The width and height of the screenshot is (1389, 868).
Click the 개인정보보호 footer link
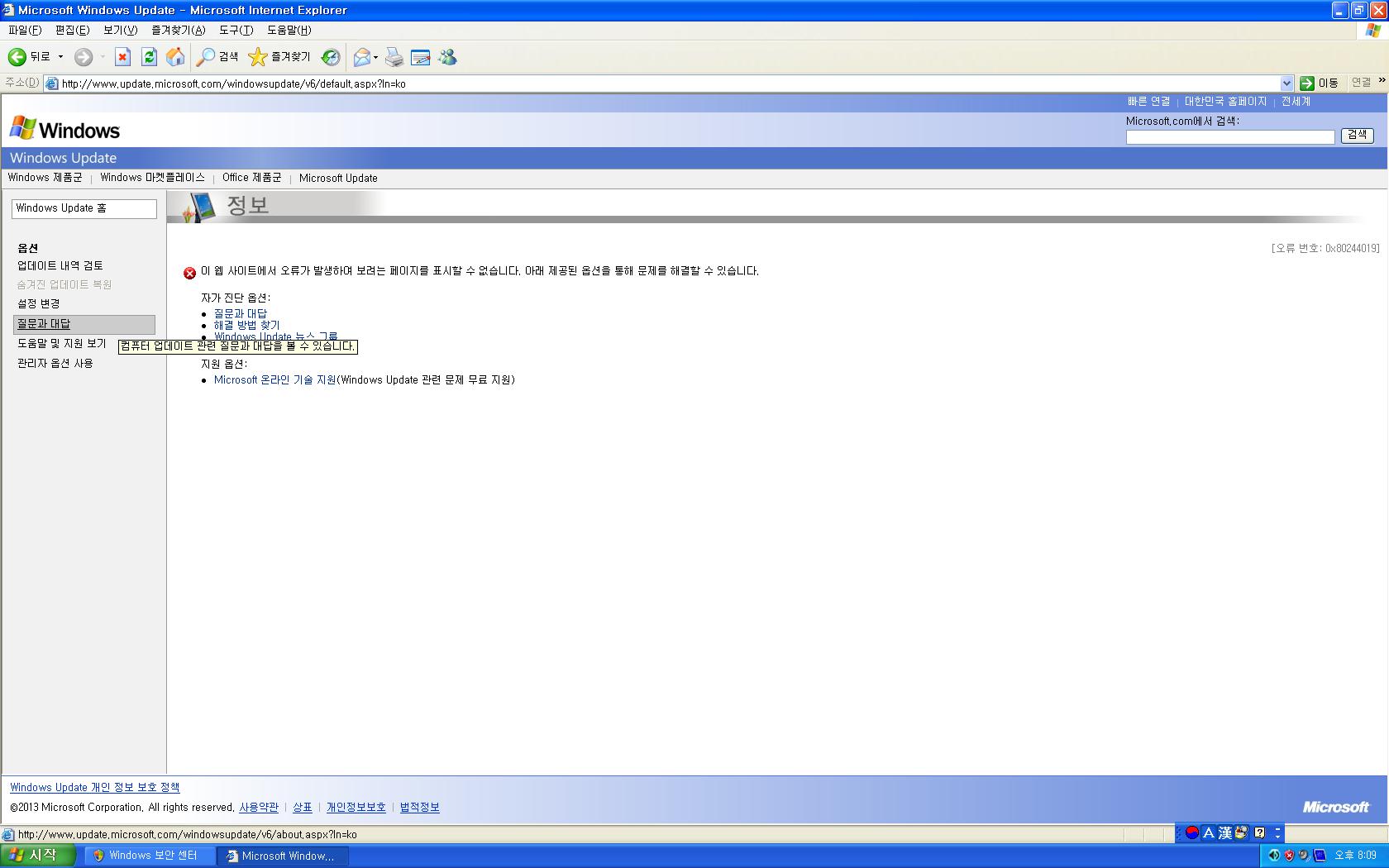[x=356, y=808]
